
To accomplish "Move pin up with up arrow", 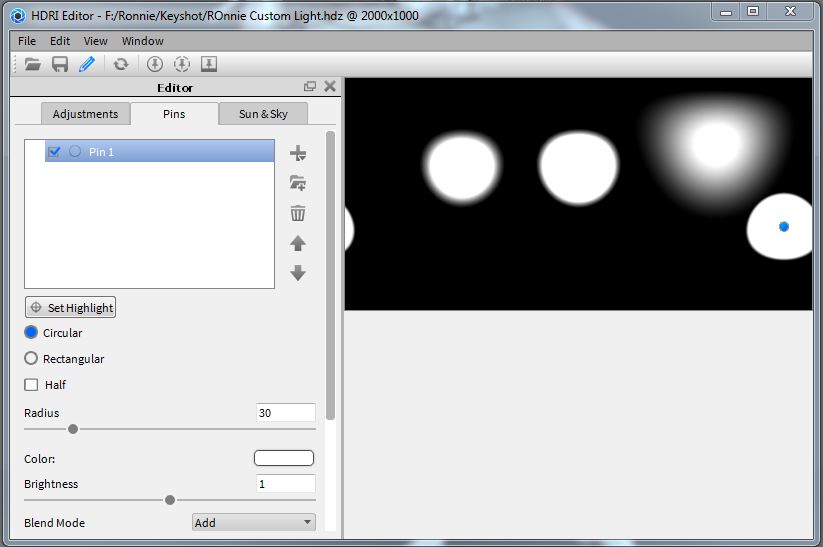I will tap(298, 243).
